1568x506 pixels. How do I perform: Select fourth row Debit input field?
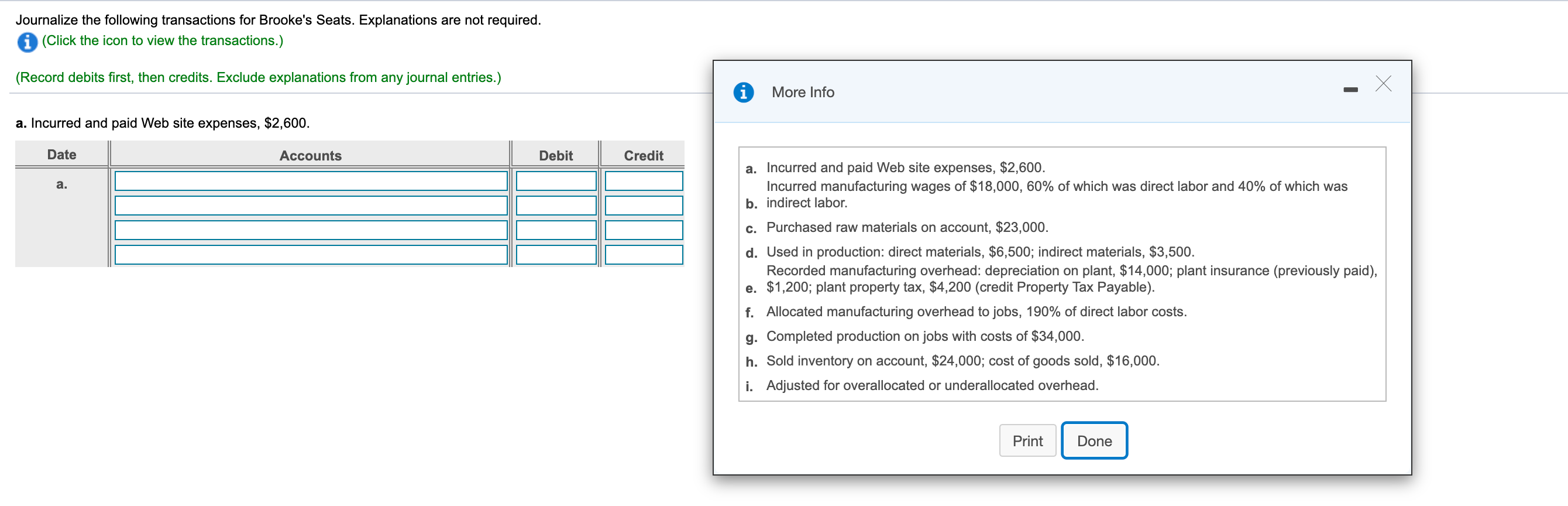[556, 254]
